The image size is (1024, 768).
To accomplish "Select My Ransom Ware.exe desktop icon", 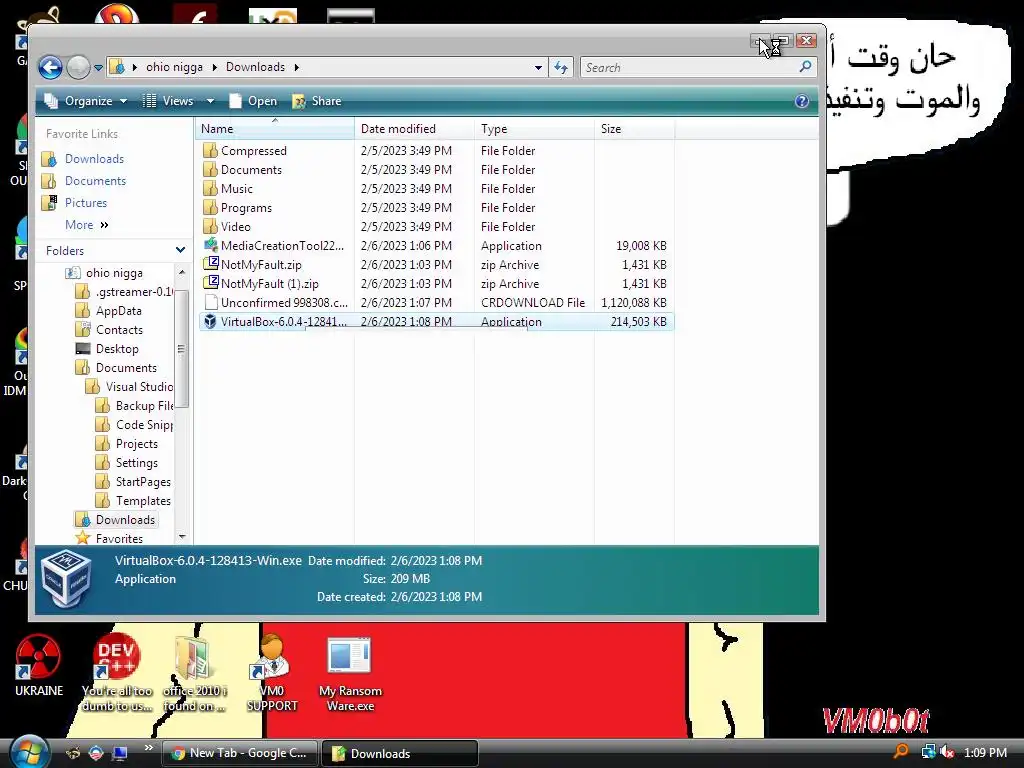I will (350, 674).
